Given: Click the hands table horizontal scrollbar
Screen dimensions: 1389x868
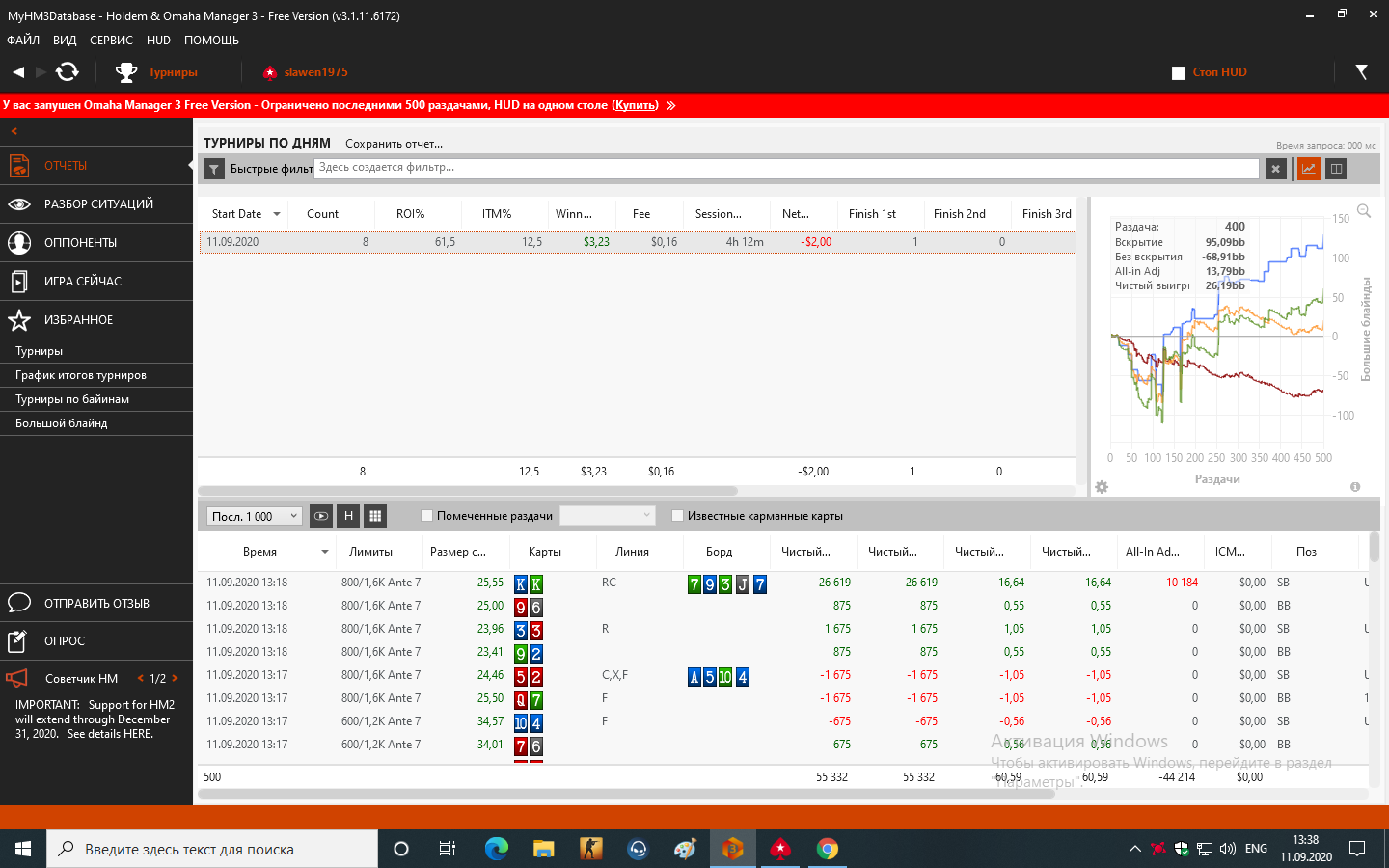Looking at the screenshot, I should (x=627, y=794).
